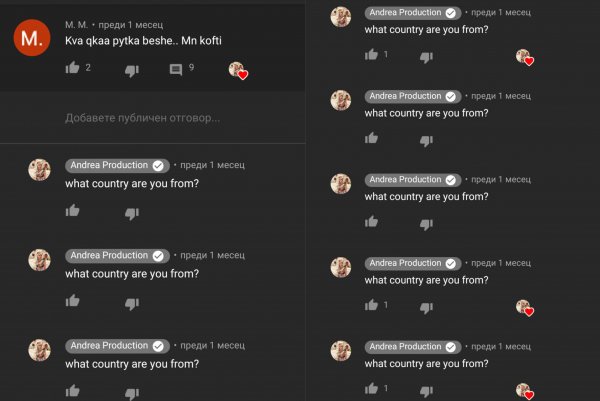Open the M. M. commenter name link
This screenshot has height=401, width=600.
click(x=76, y=25)
